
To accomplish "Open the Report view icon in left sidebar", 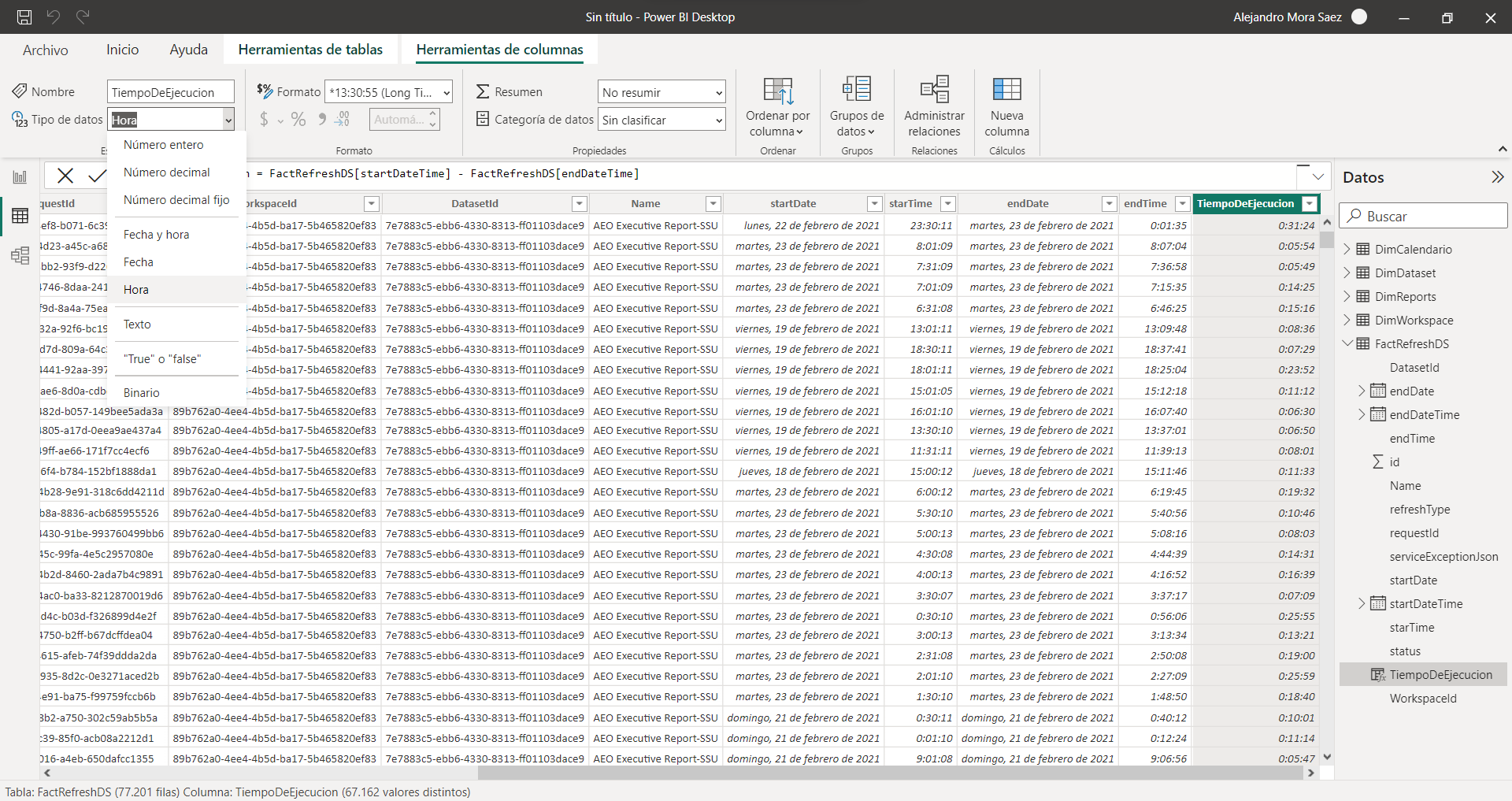I will (20, 177).
